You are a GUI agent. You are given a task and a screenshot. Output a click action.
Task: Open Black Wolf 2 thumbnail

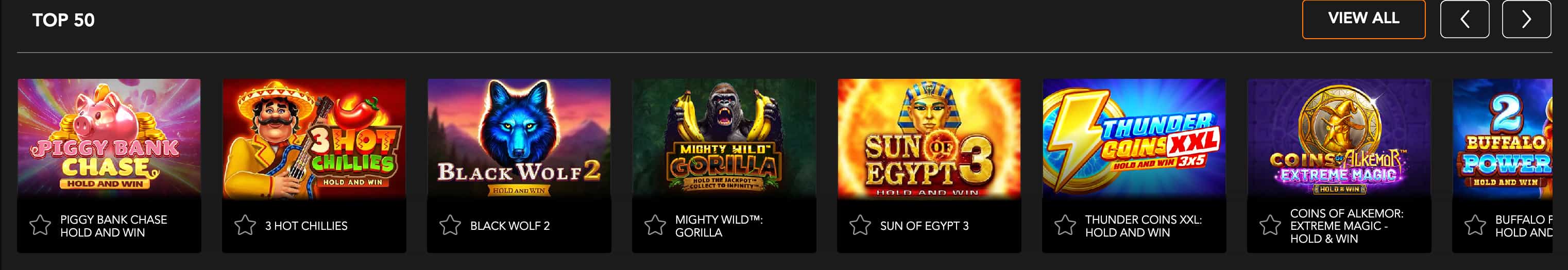click(519, 138)
